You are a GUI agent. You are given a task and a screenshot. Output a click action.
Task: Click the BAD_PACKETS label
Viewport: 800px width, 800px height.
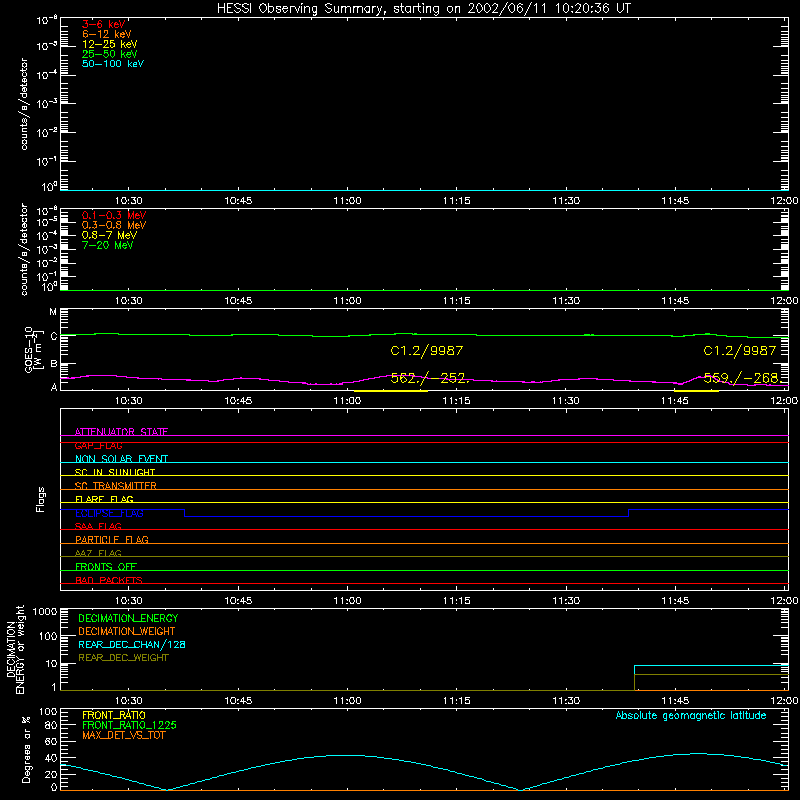(x=109, y=580)
